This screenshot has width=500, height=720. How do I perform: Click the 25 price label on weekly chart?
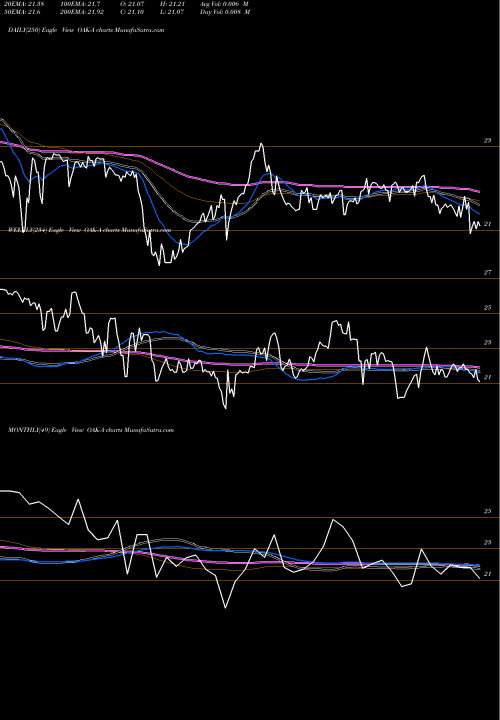point(488,308)
